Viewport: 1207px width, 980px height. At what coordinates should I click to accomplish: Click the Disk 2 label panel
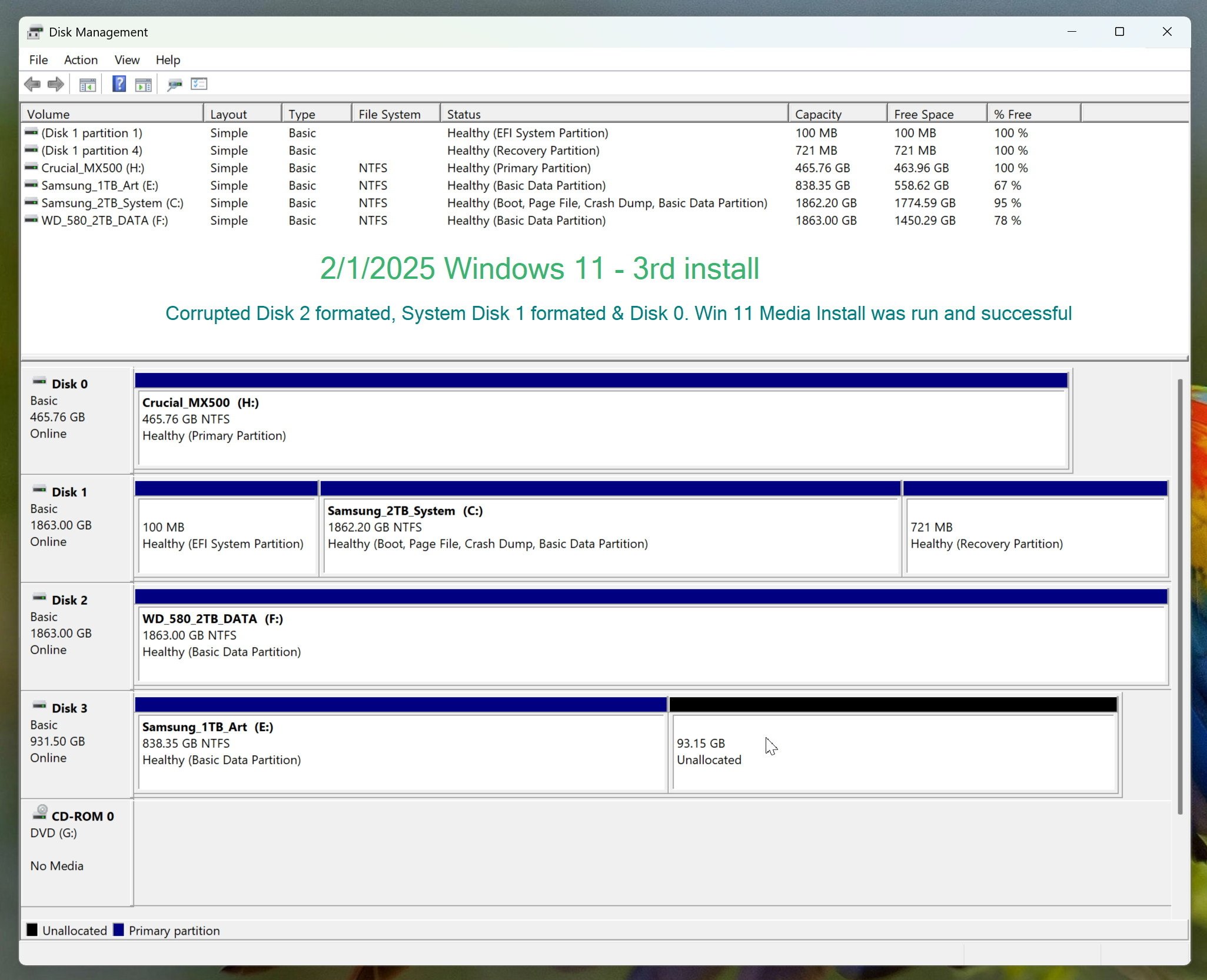point(75,635)
